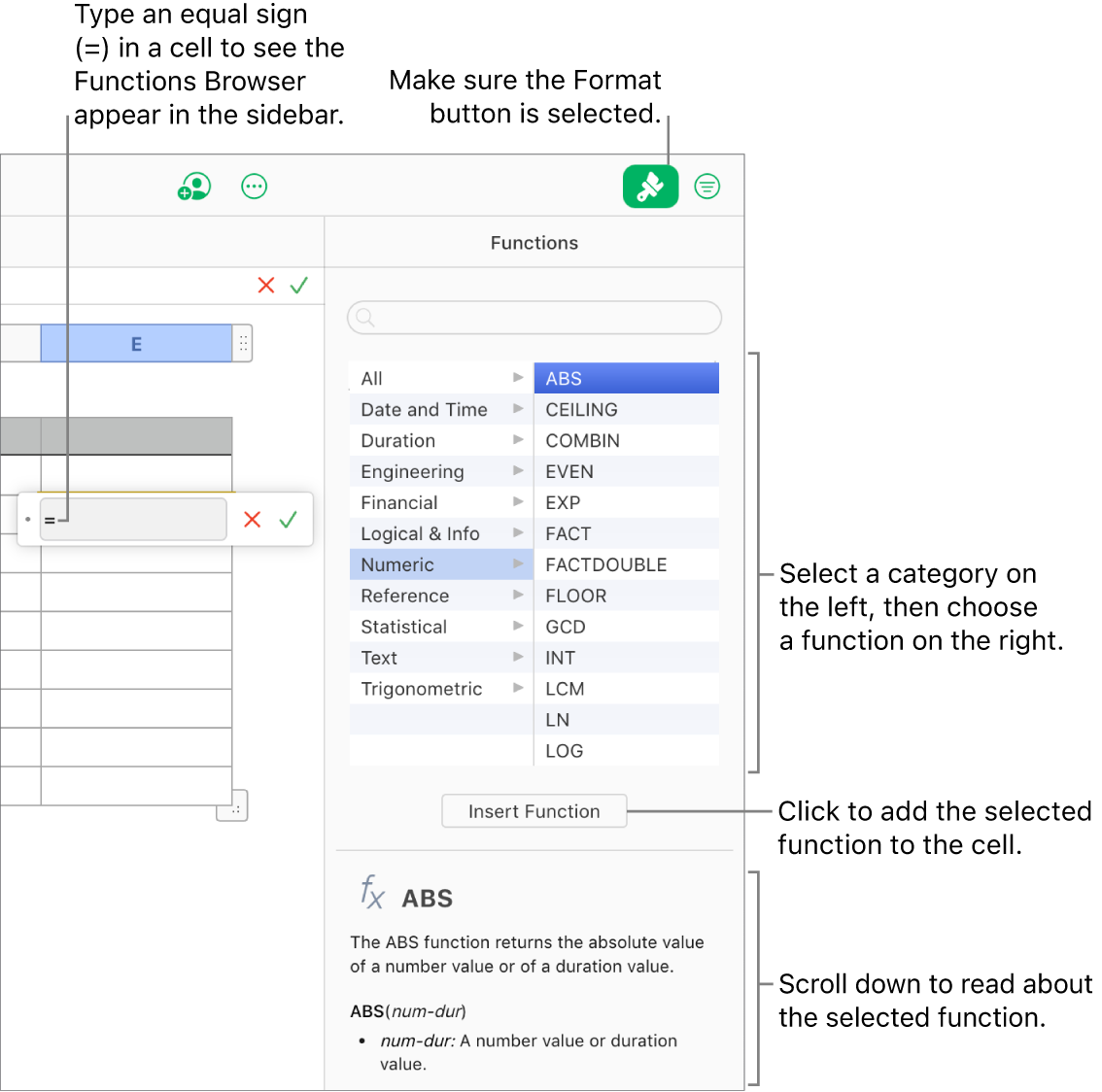The width and height of the screenshot is (1102, 1092).
Task: Click the Collaborate add-person icon
Action: tap(193, 187)
